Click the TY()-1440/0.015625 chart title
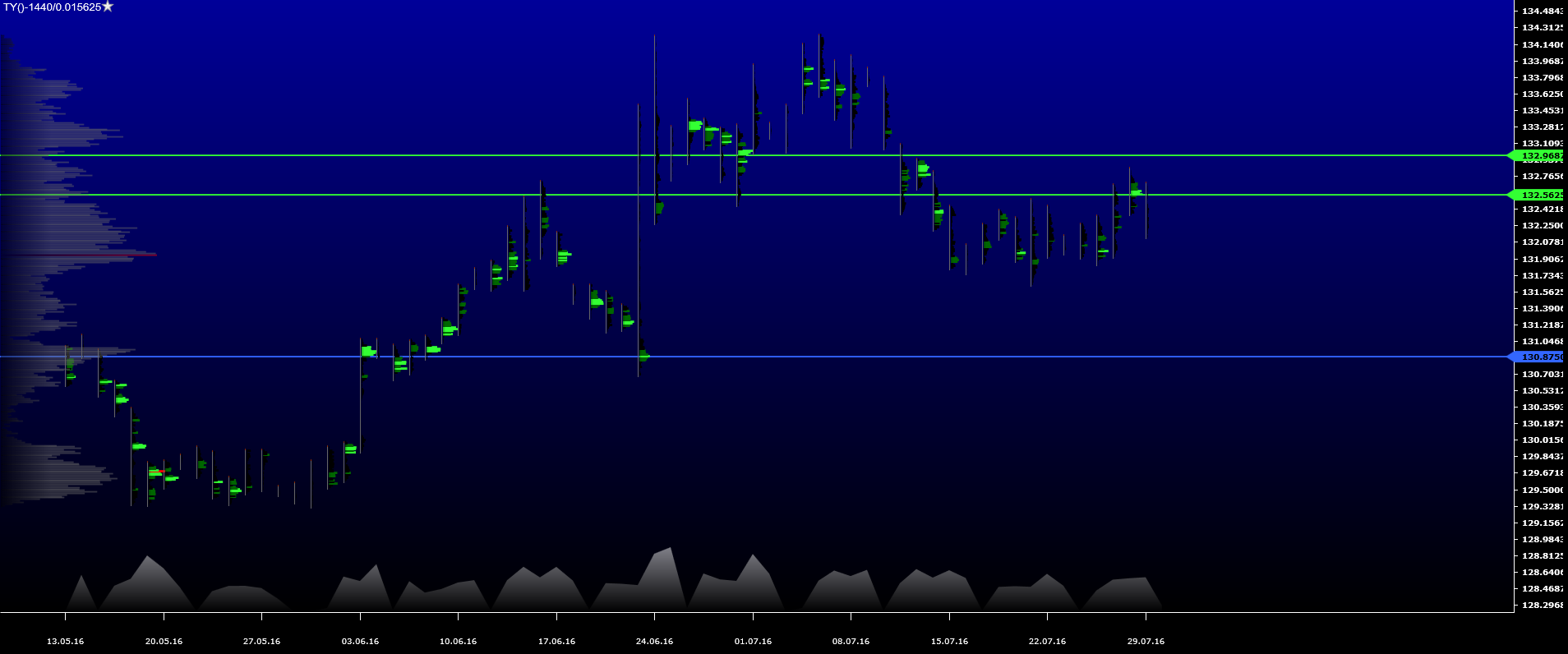 pyautogui.click(x=52, y=7)
